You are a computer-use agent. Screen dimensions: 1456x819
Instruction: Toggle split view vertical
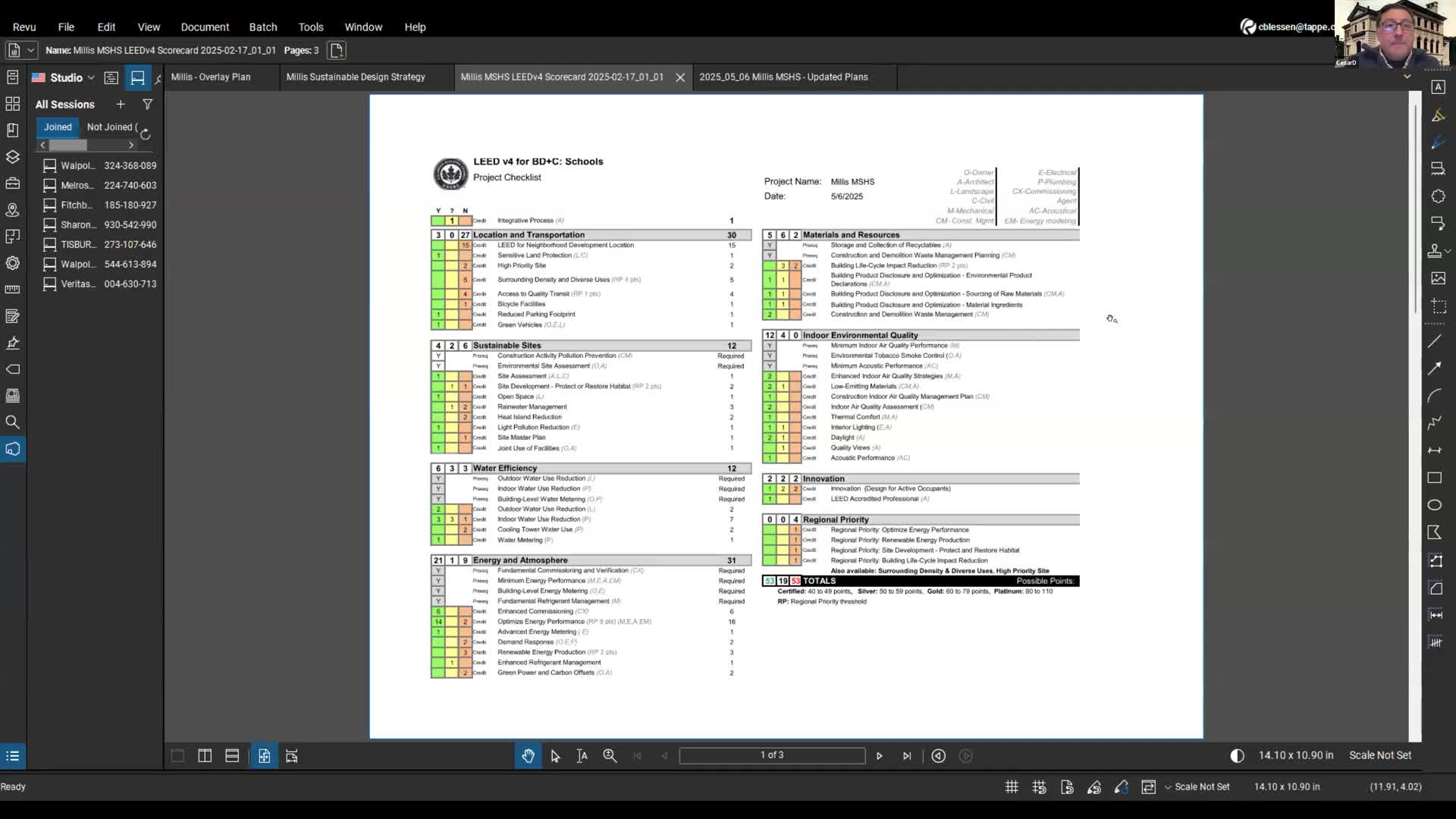point(205,756)
